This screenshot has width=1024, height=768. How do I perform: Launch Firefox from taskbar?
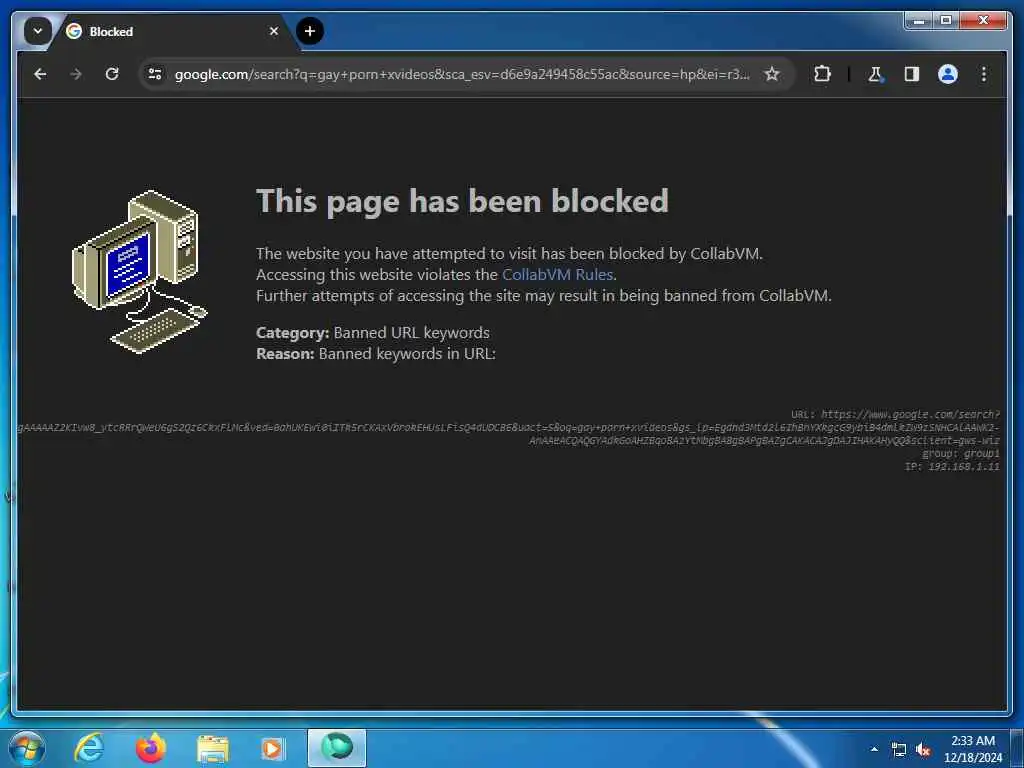[151, 748]
